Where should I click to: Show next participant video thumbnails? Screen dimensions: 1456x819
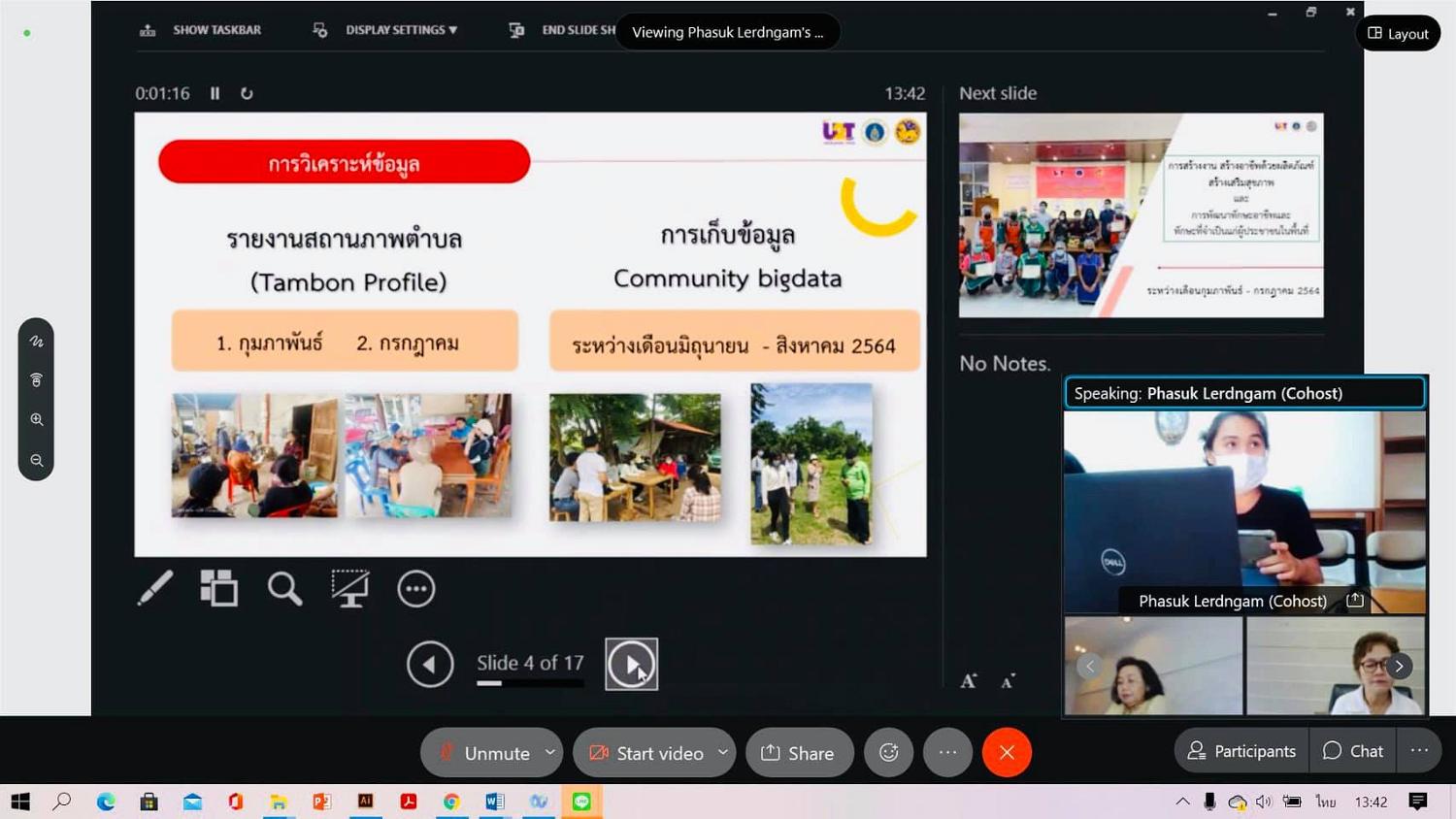pyautogui.click(x=1399, y=666)
